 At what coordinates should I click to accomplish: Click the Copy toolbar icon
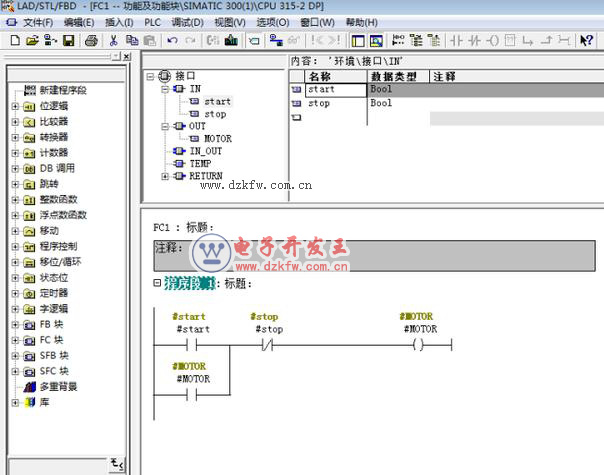(132, 40)
